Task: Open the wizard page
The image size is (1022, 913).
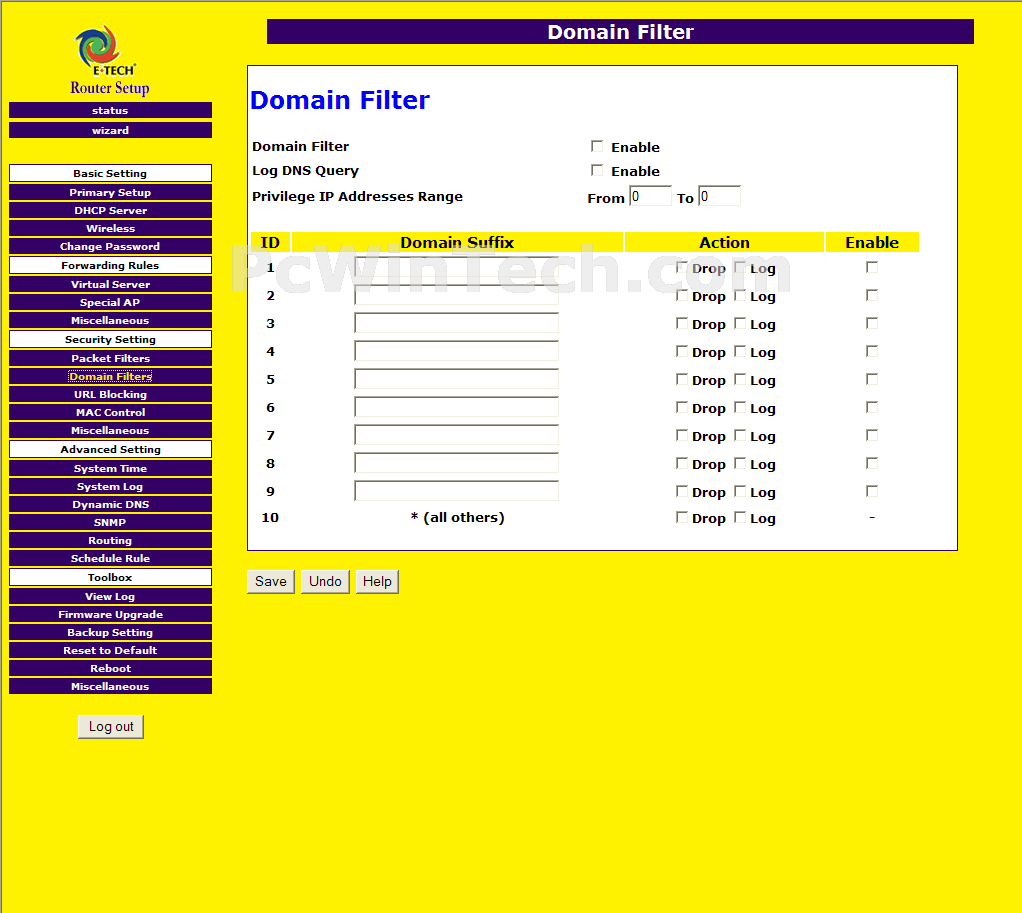Action: coord(110,130)
